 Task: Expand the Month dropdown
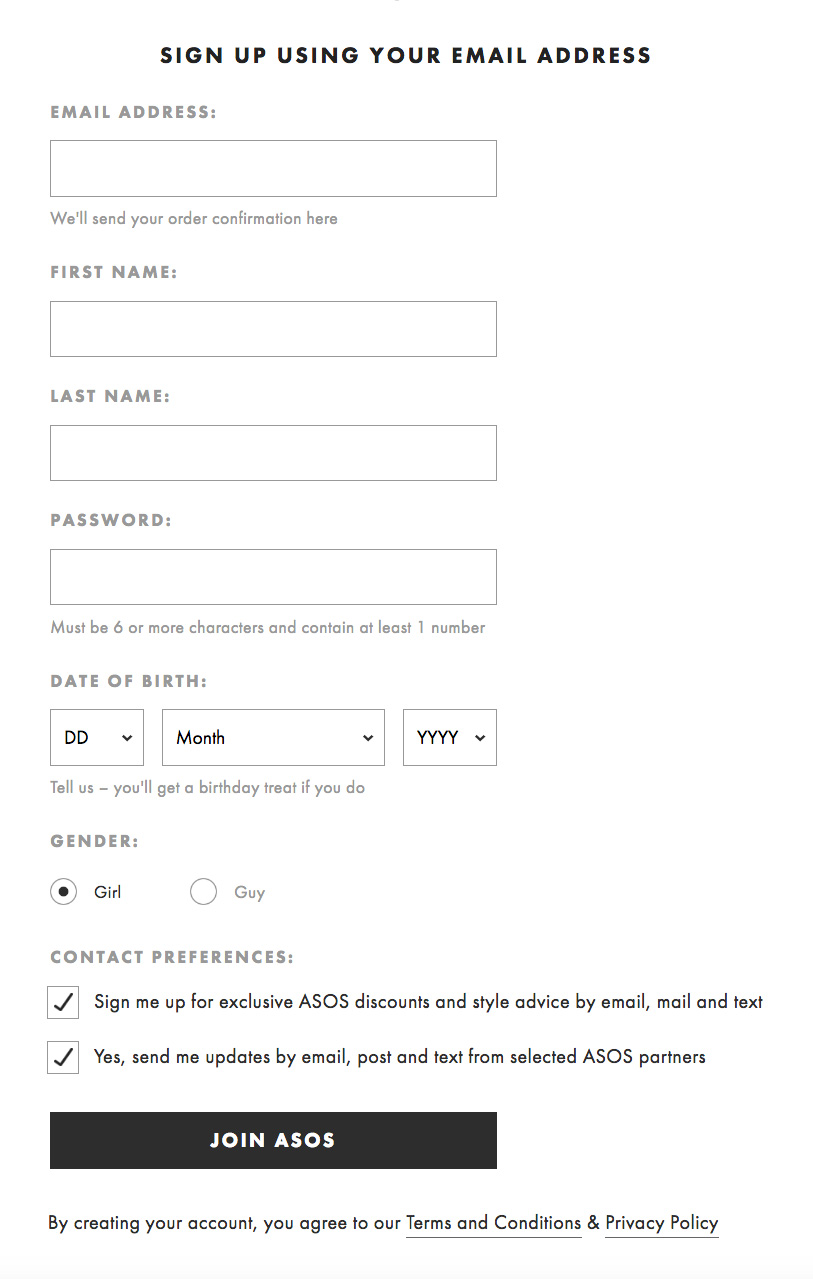(273, 738)
